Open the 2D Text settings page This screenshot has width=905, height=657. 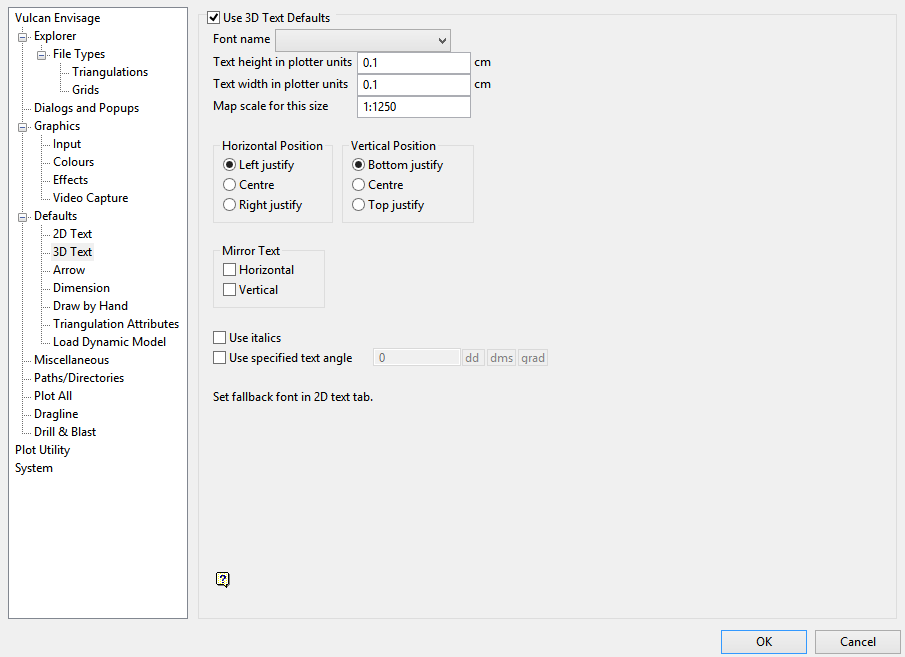click(72, 234)
